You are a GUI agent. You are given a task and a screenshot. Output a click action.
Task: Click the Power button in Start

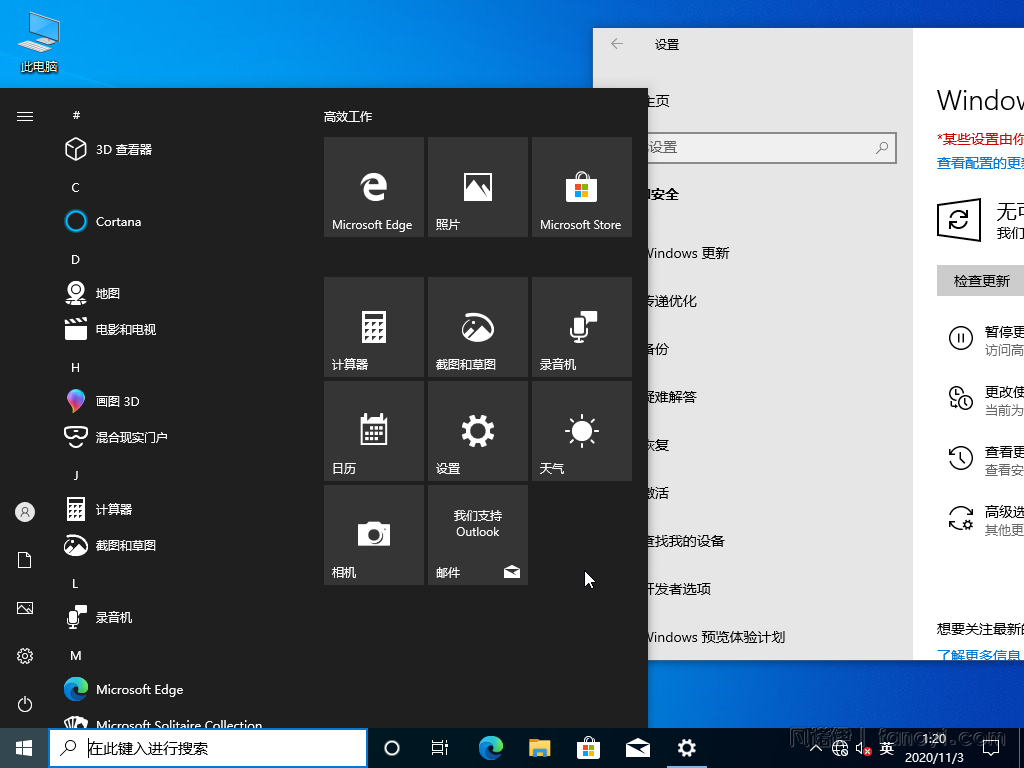coord(25,704)
